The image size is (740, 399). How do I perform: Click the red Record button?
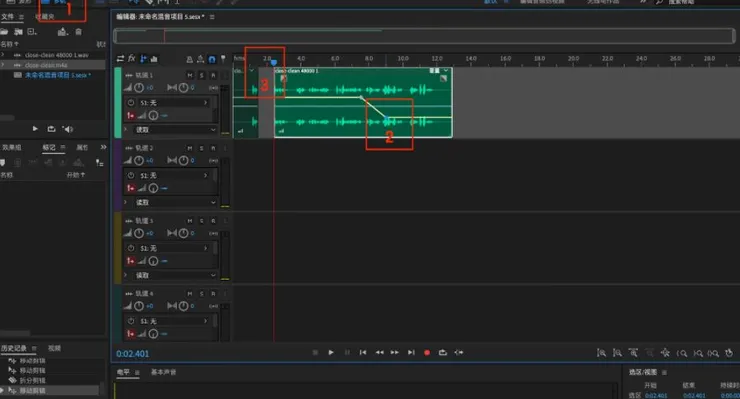427,352
